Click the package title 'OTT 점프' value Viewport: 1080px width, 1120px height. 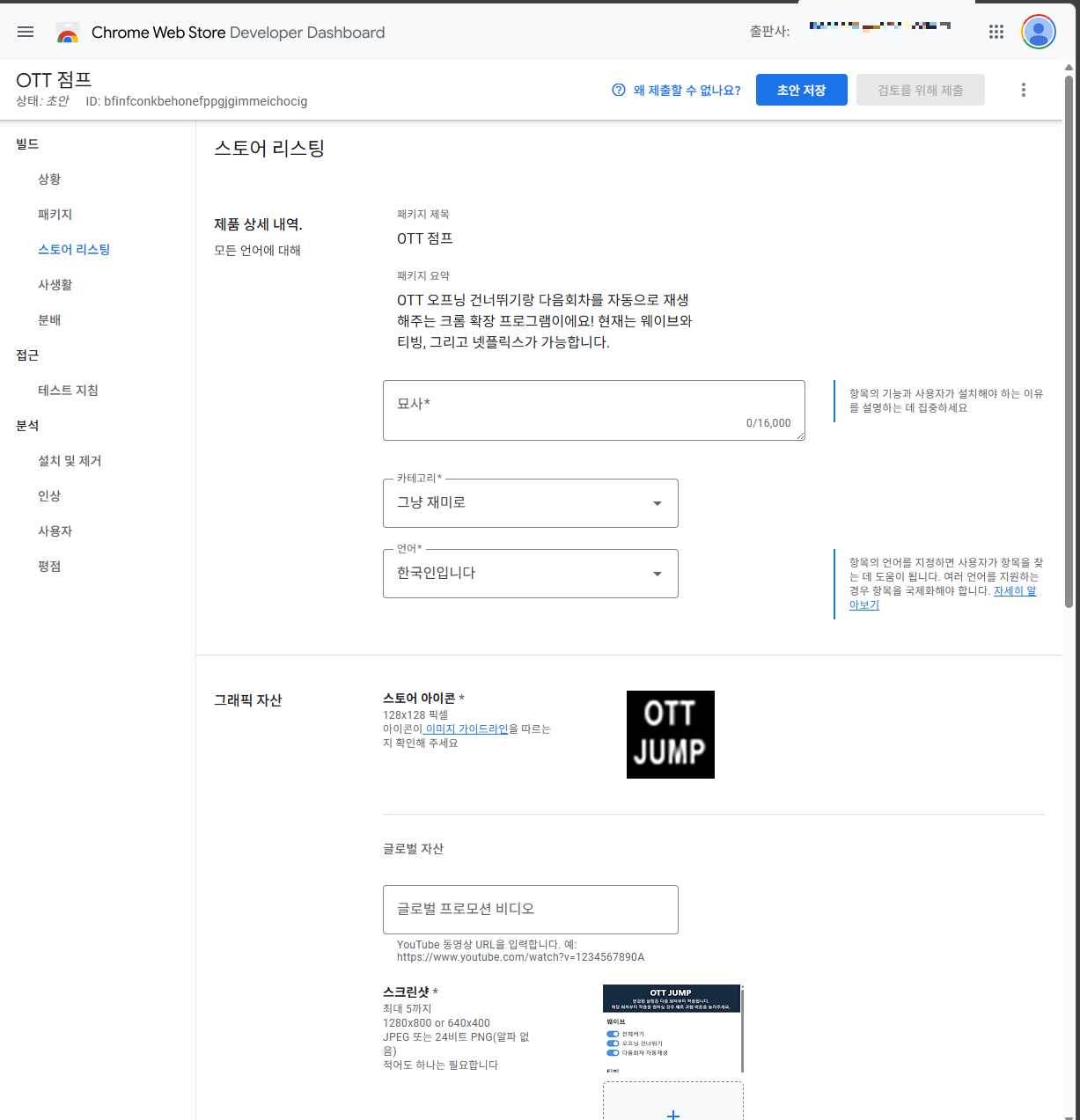[x=425, y=238]
